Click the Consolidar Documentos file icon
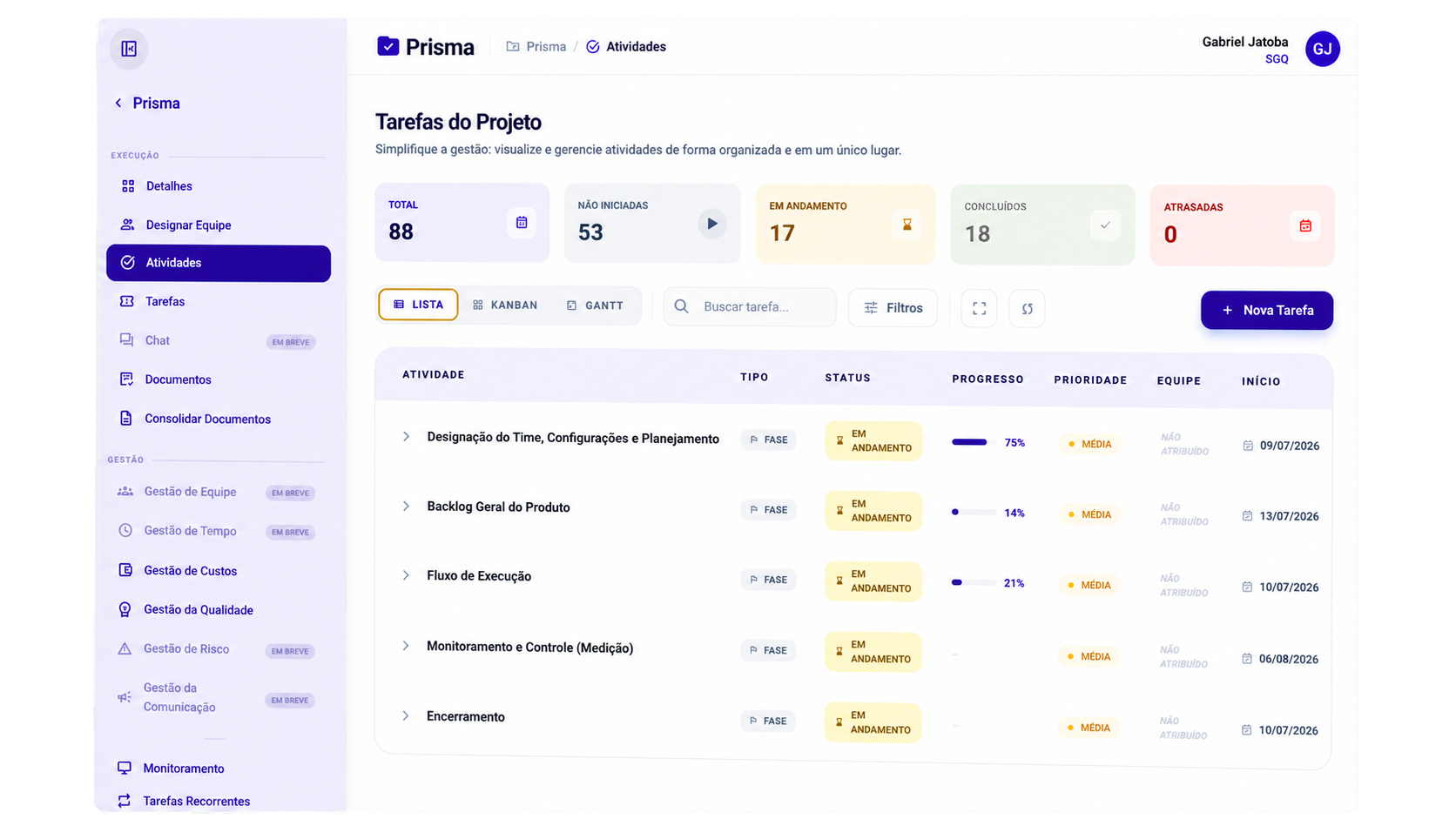 tap(126, 418)
